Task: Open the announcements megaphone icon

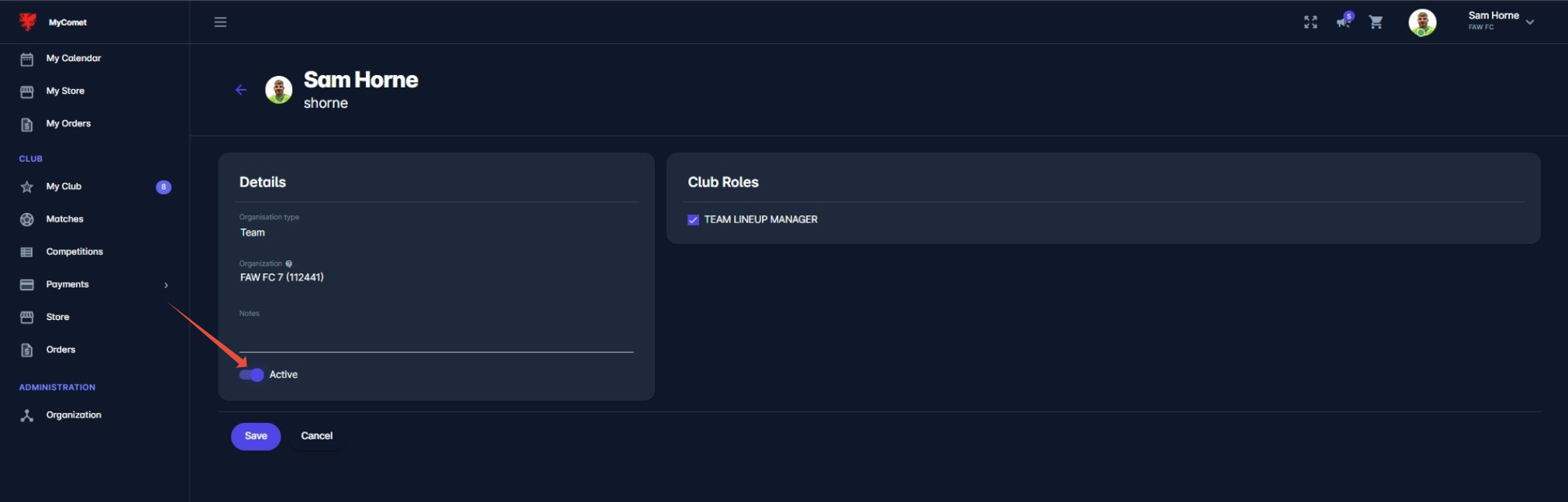Action: (1344, 21)
